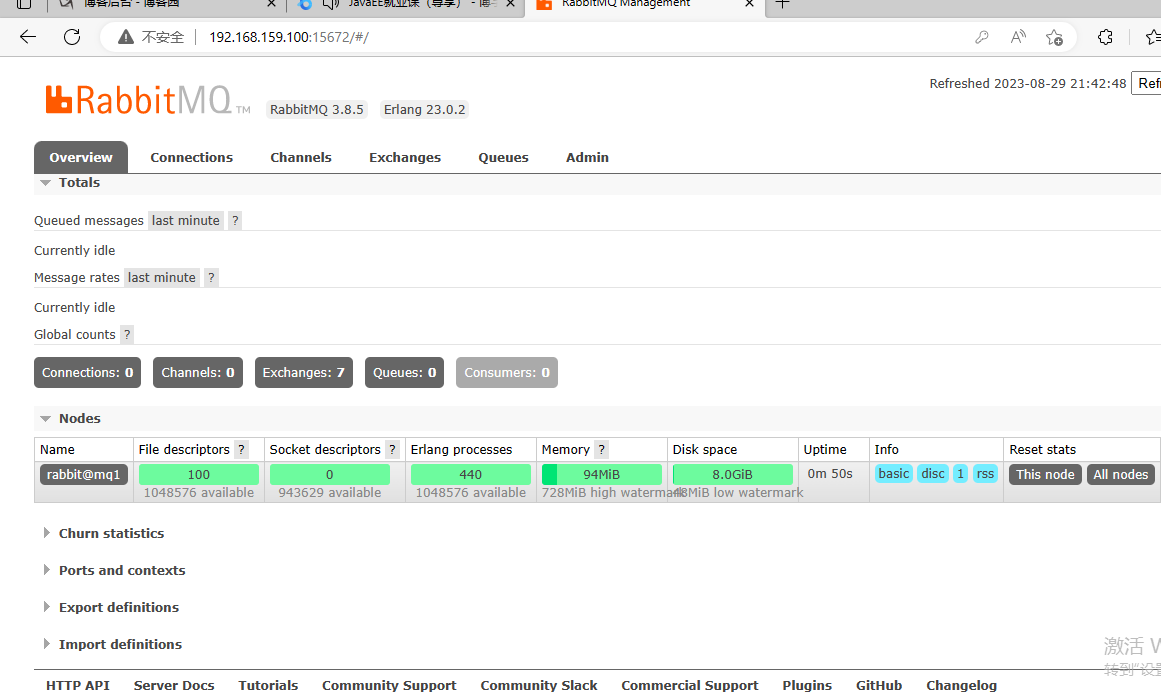This screenshot has width=1161, height=695.
Task: Open browser extensions puzzle icon
Action: [x=1105, y=37]
